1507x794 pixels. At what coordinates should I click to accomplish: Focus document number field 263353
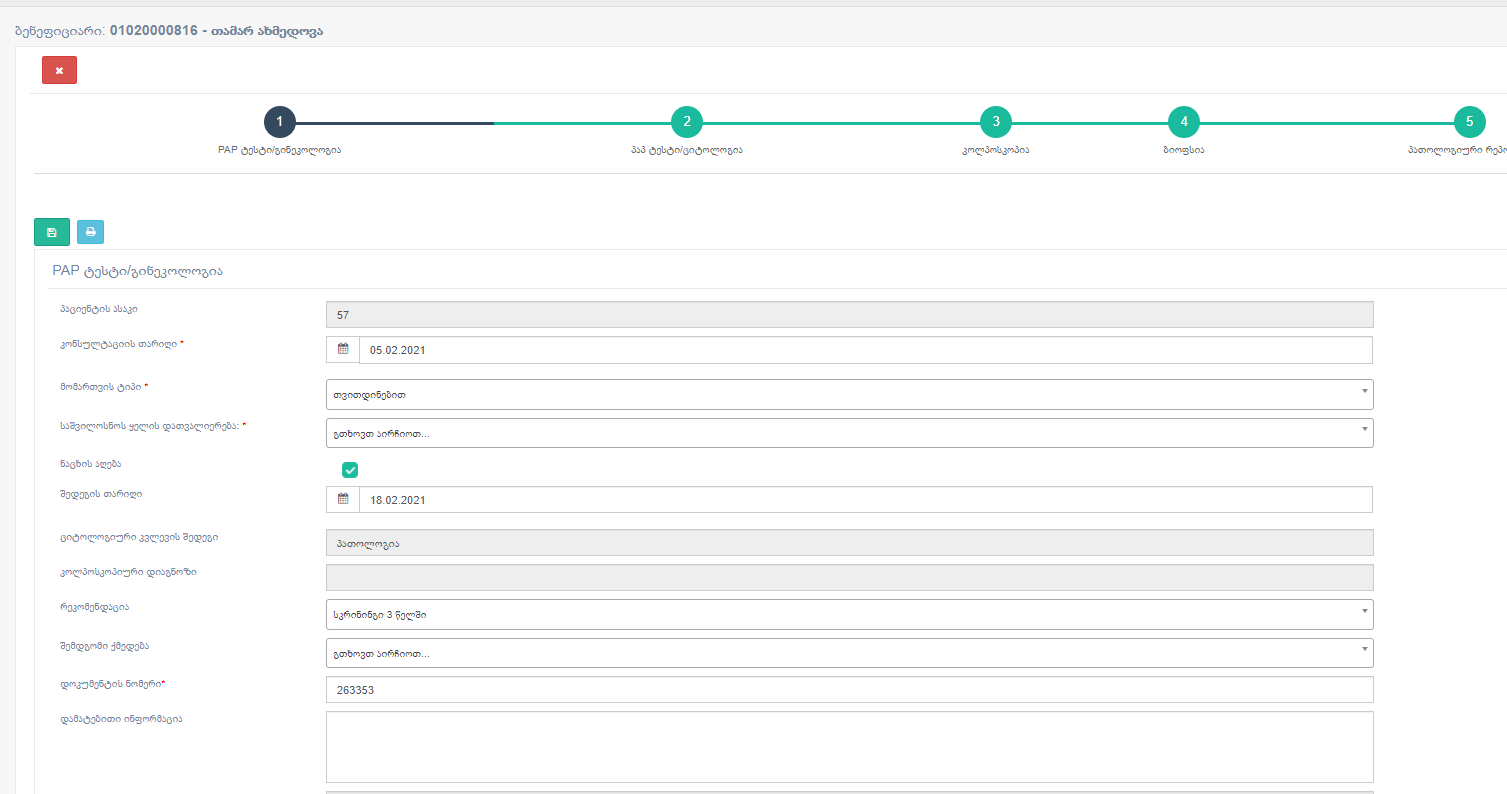[849, 690]
